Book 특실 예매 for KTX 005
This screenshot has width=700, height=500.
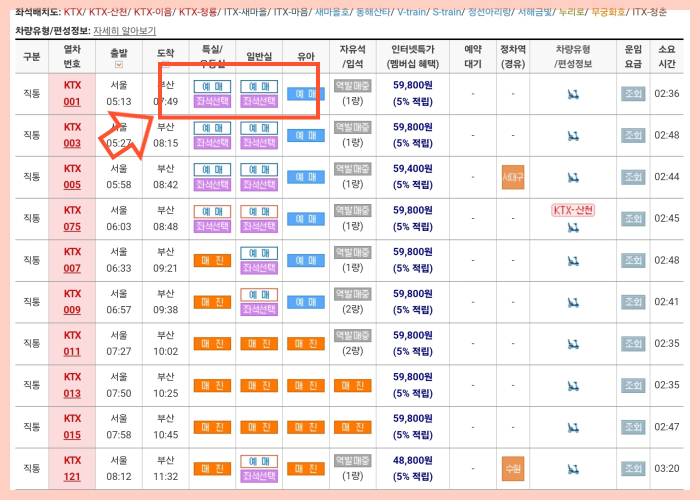[x=212, y=170]
